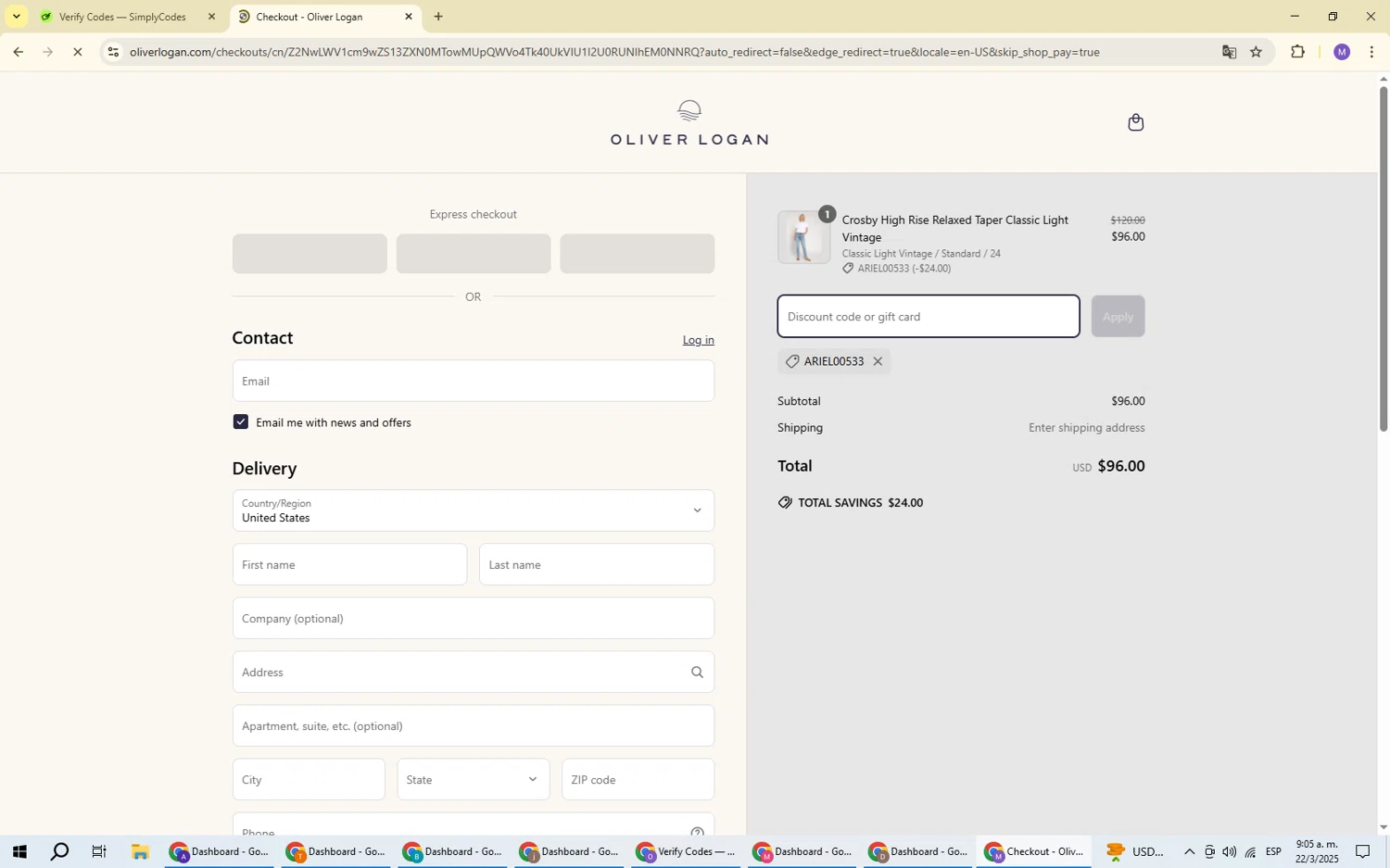Show hidden system tray icons
This screenshot has height=868, width=1390.
pos(1189,852)
